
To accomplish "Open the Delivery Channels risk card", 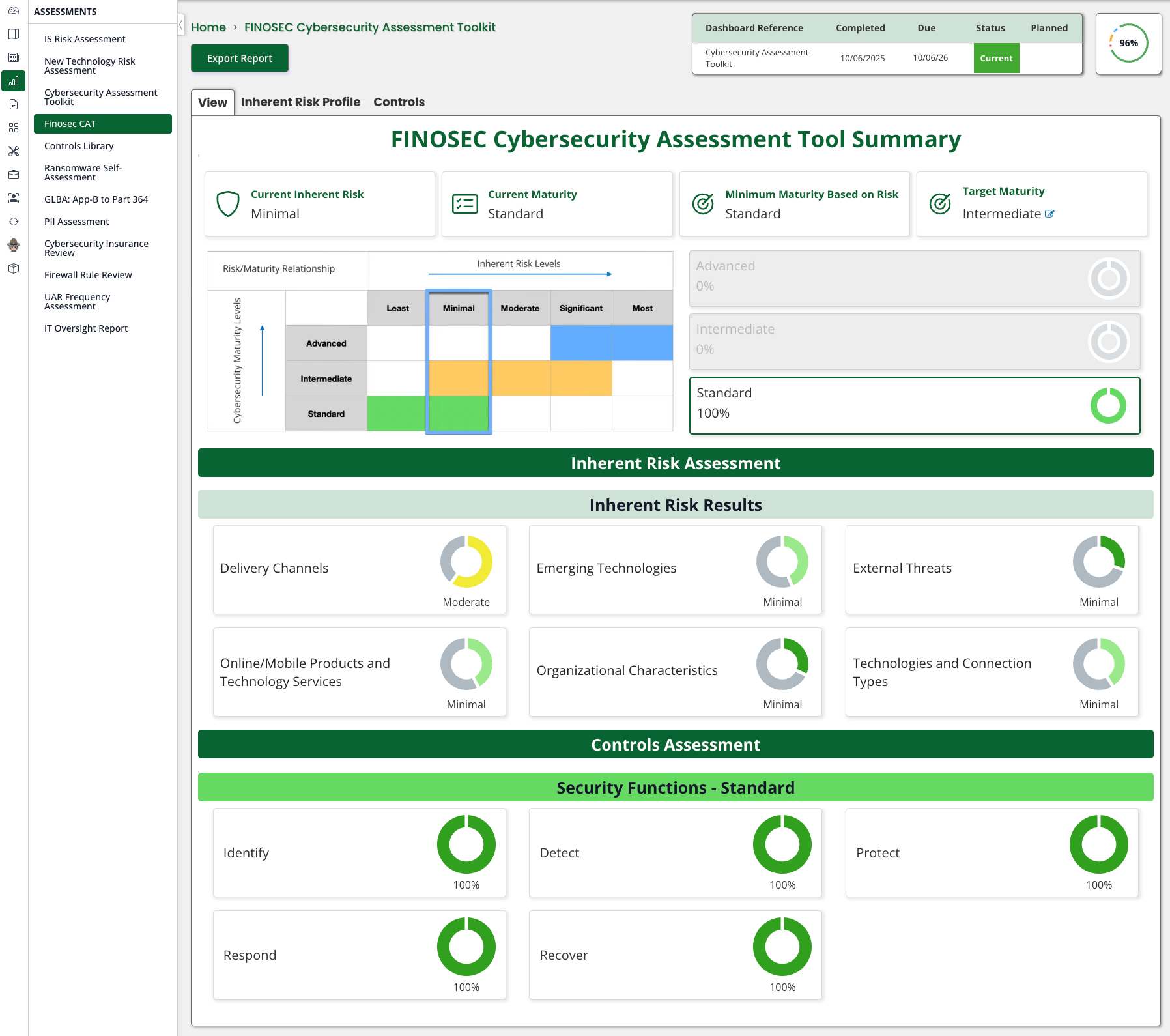I will pos(359,569).
